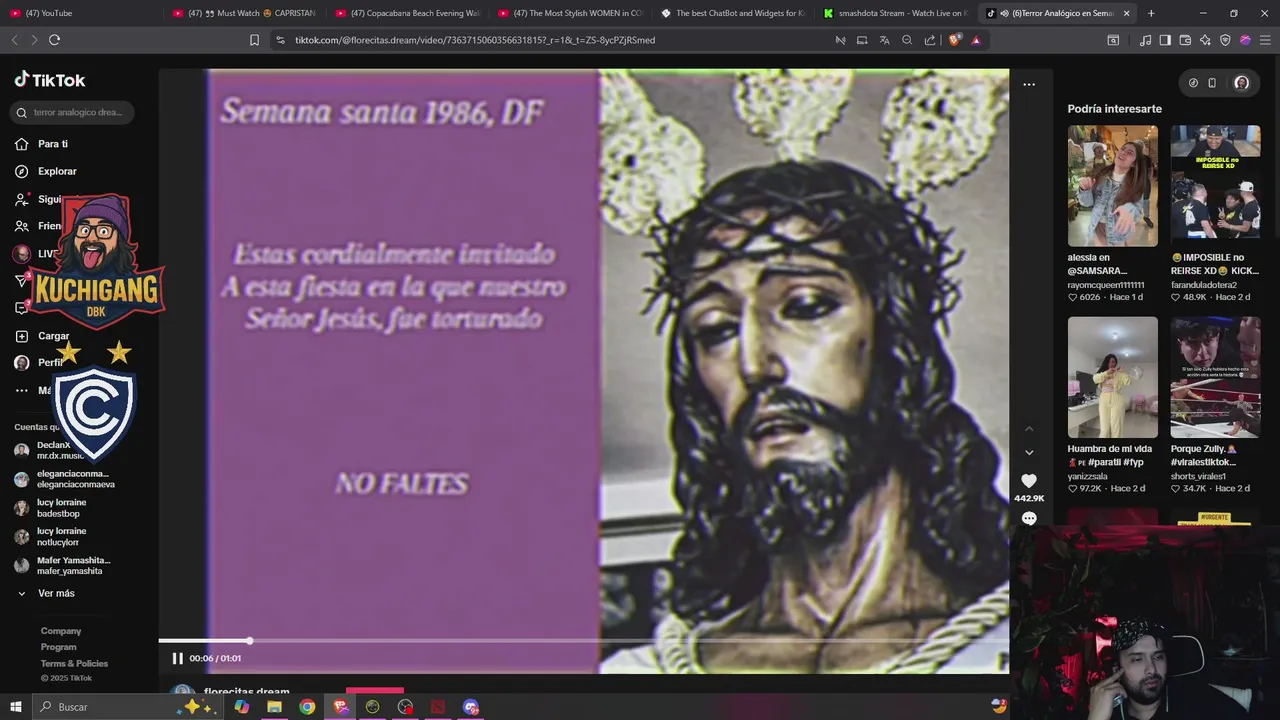Screen dimensions: 1280x720
Task: Open Brave Shields icon in address bar
Action: [954, 40]
